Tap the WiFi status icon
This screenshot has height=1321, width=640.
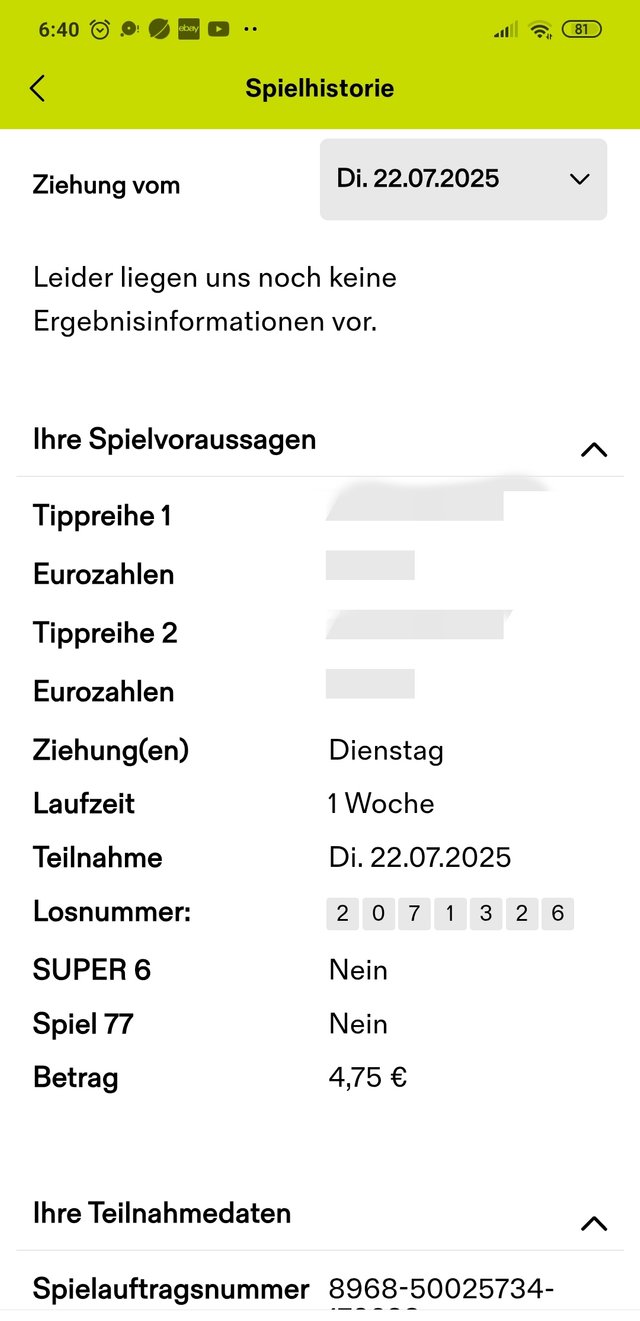541,29
